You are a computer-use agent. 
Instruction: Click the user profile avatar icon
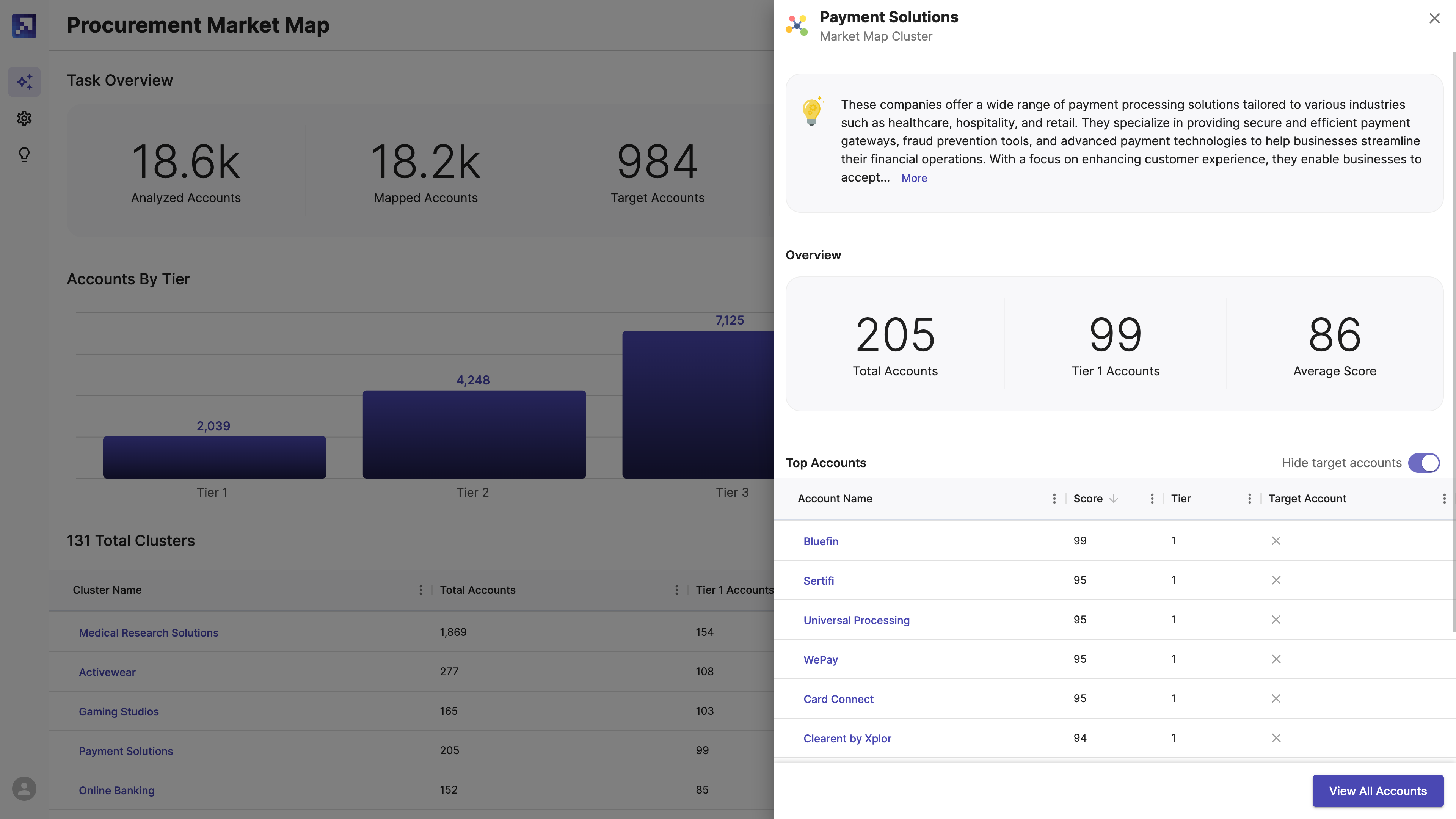[x=24, y=789]
